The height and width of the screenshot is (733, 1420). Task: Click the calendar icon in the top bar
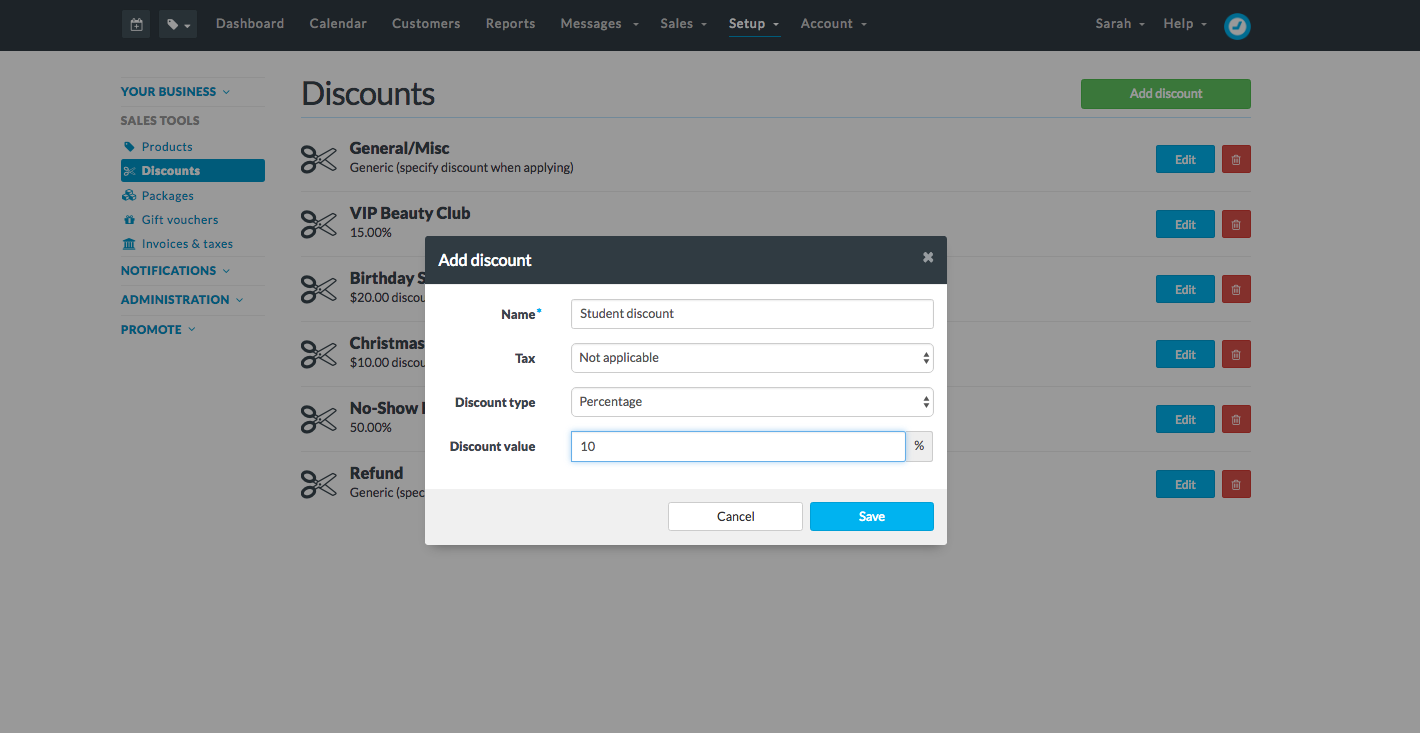point(136,24)
